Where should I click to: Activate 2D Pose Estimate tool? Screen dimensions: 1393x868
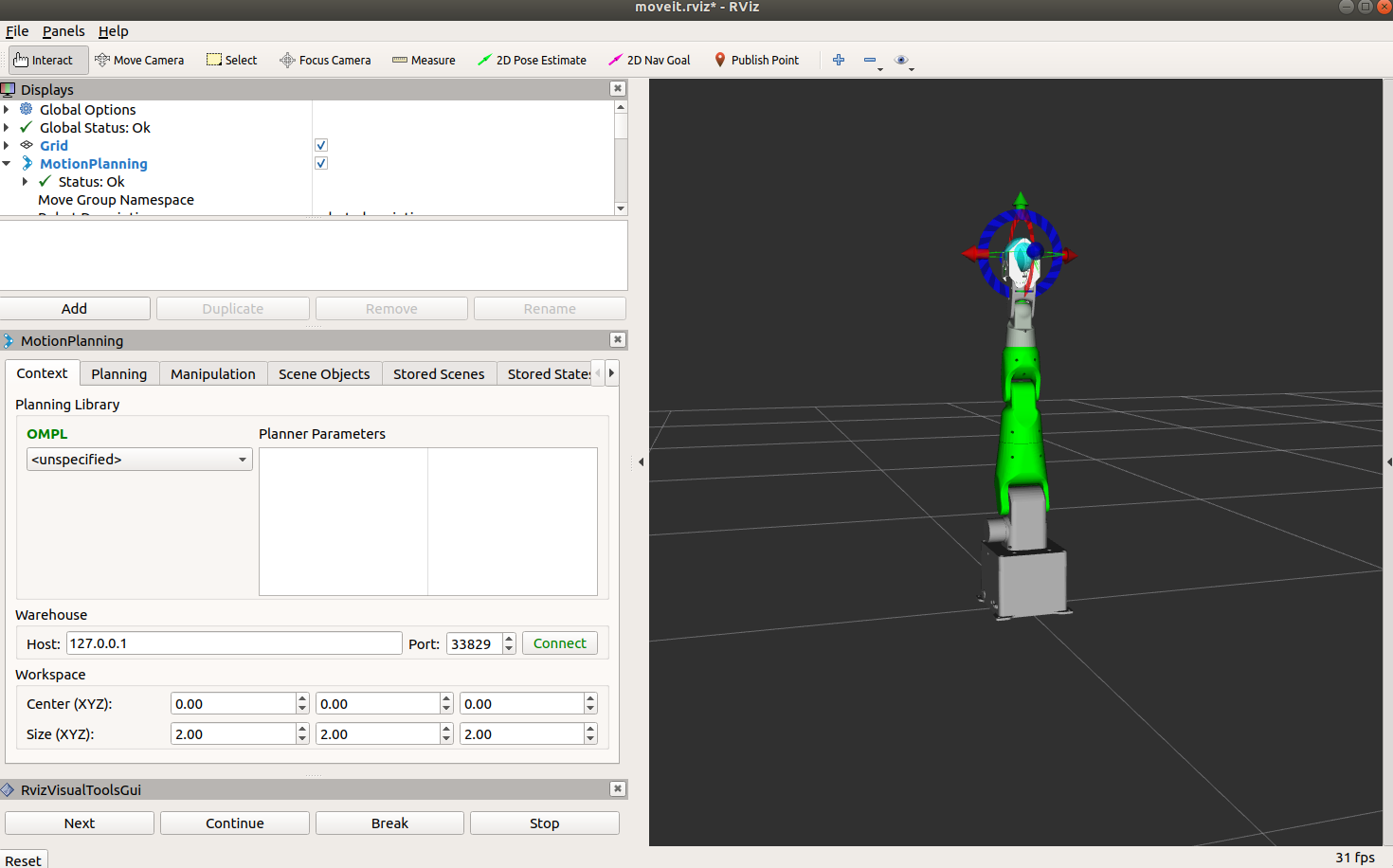click(532, 60)
